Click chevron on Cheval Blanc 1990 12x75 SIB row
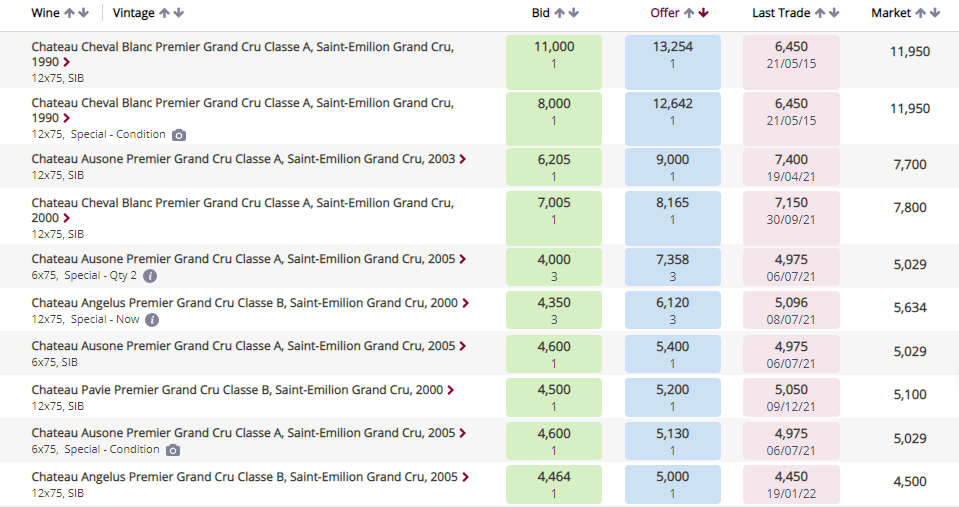959x507 pixels. [x=67, y=62]
